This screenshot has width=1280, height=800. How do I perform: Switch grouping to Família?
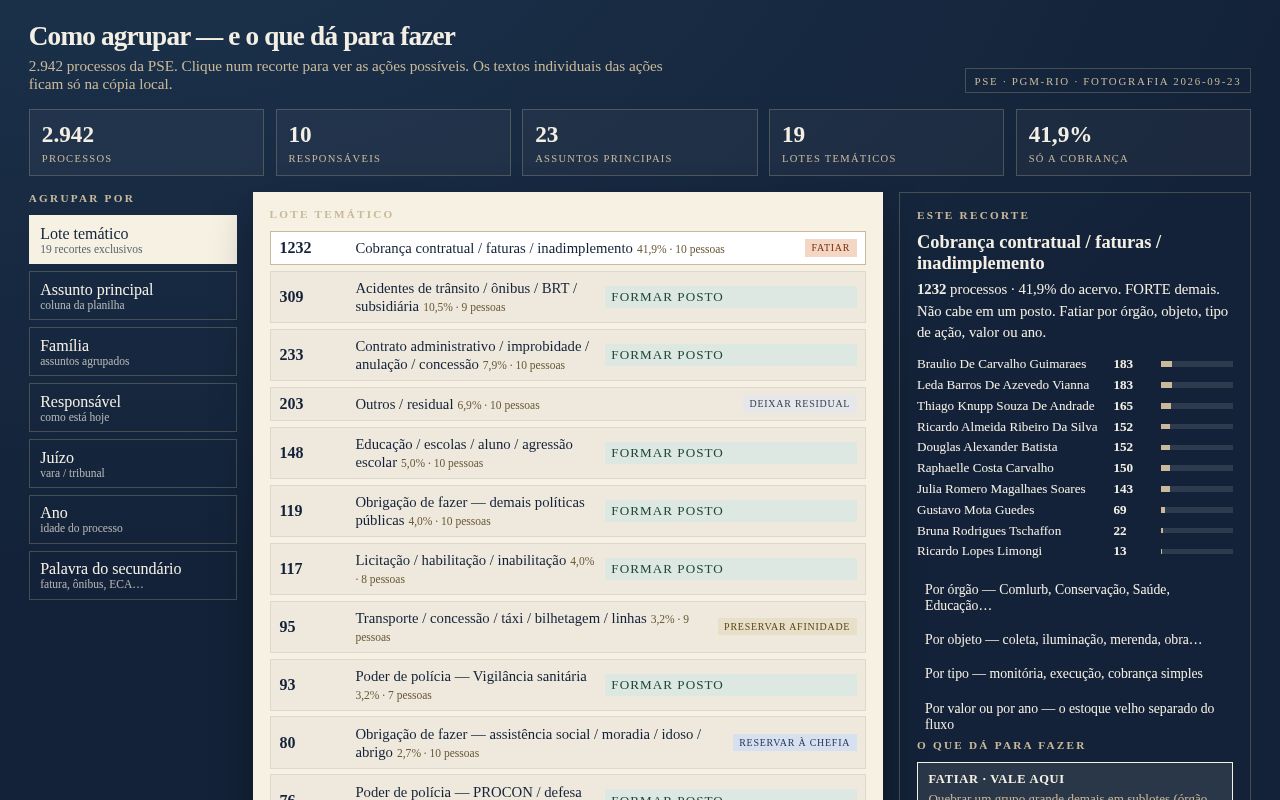[133, 352]
